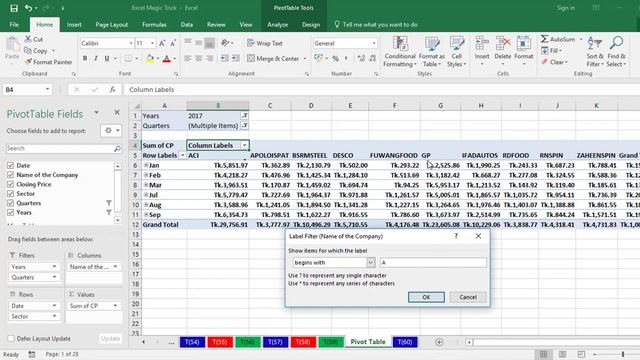Click the Insert cells icon
Viewport: 640px width, 360px height.
[482, 43]
